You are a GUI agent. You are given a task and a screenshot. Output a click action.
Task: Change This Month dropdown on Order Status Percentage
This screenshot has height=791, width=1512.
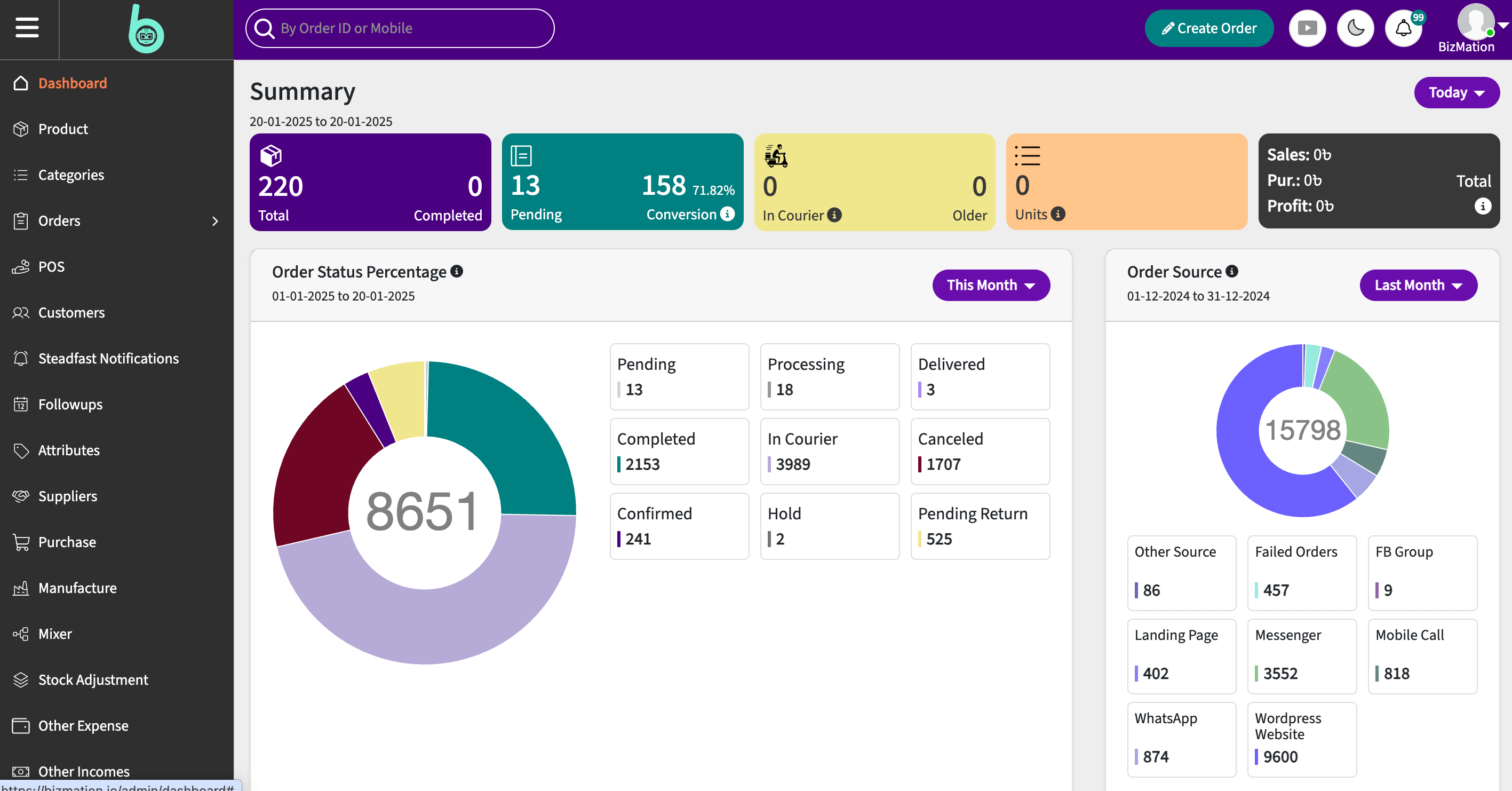coord(991,285)
